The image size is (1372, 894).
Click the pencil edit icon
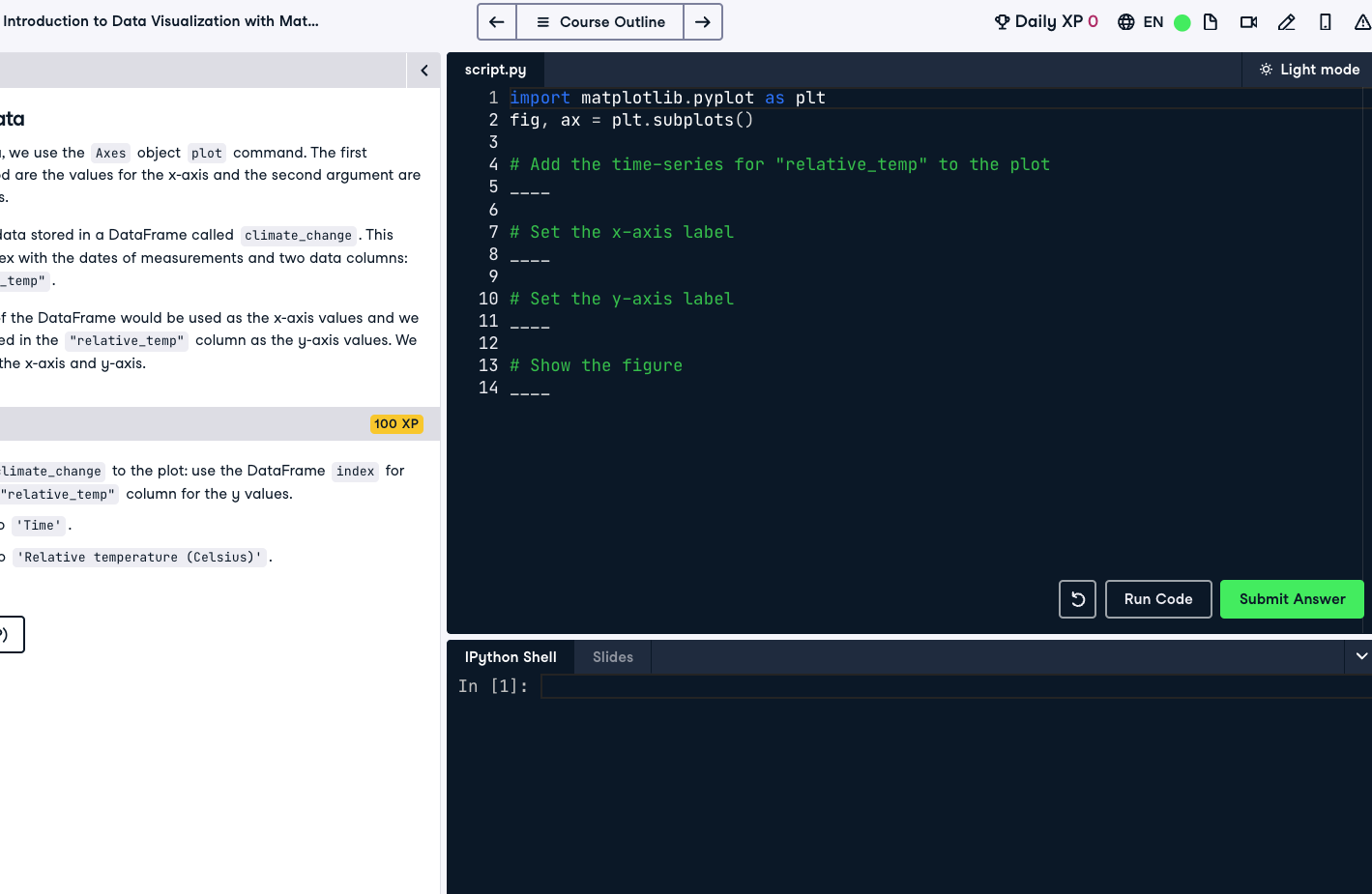tap(1286, 22)
